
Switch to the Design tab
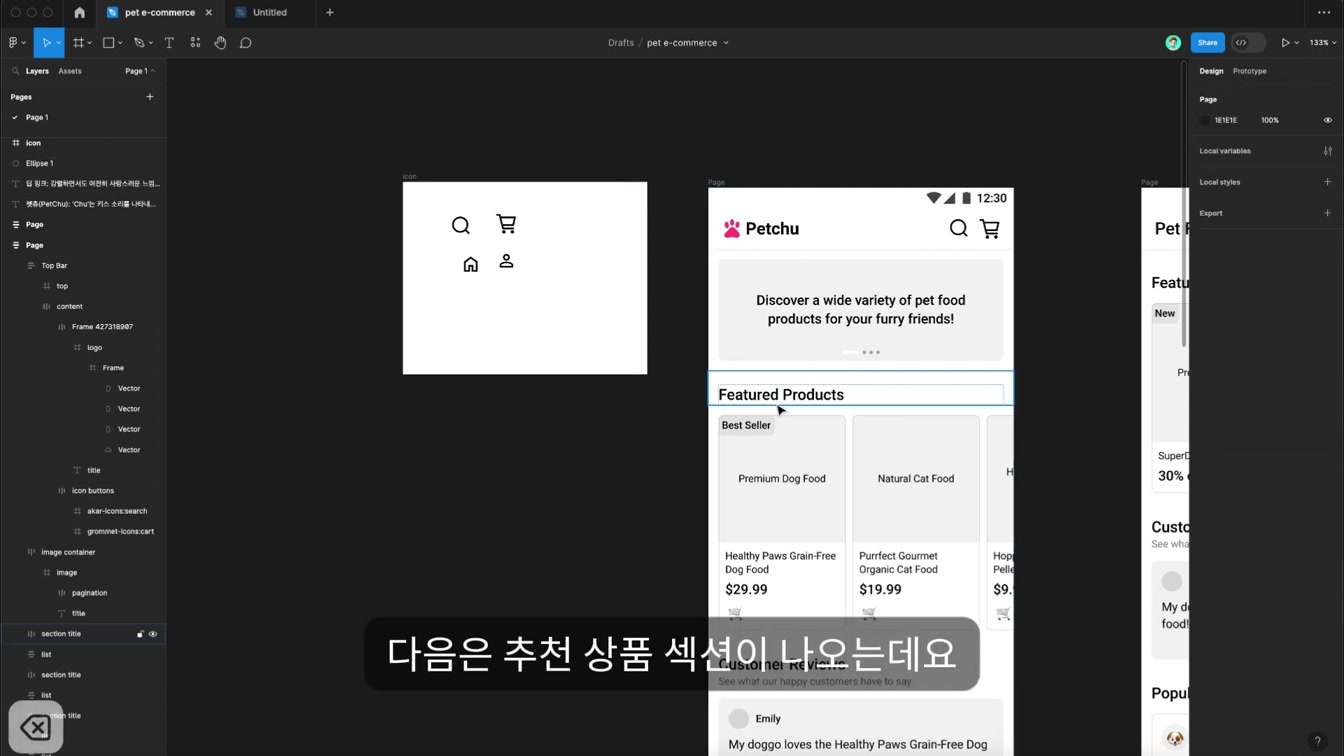click(1211, 71)
